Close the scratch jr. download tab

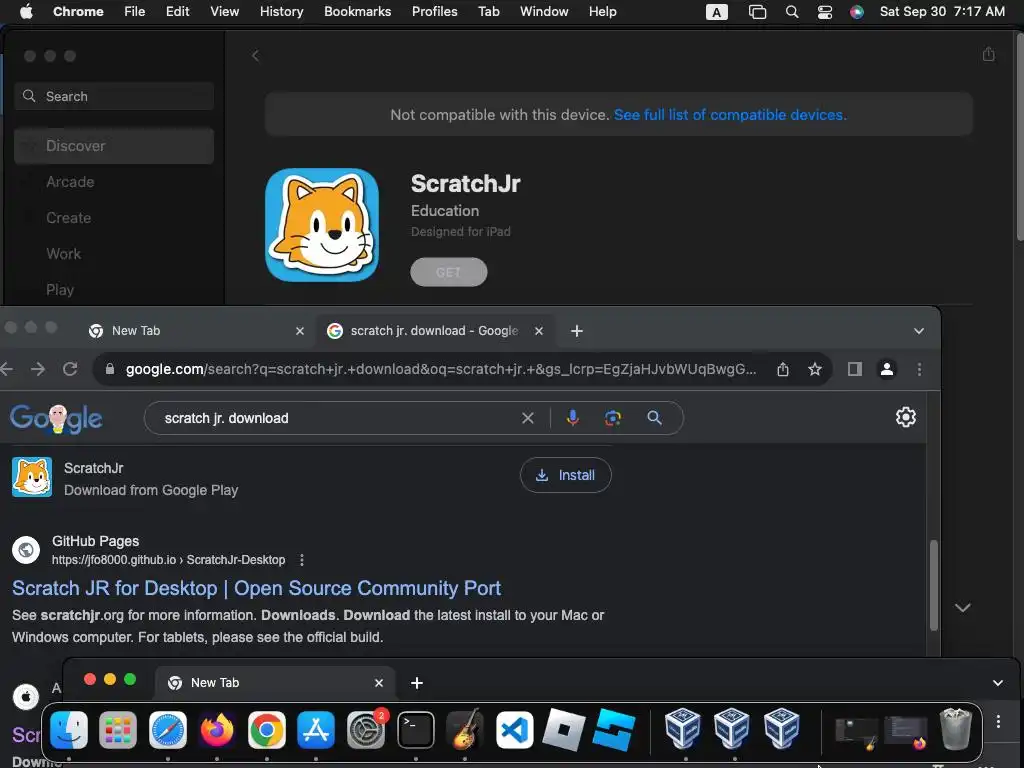pos(539,331)
